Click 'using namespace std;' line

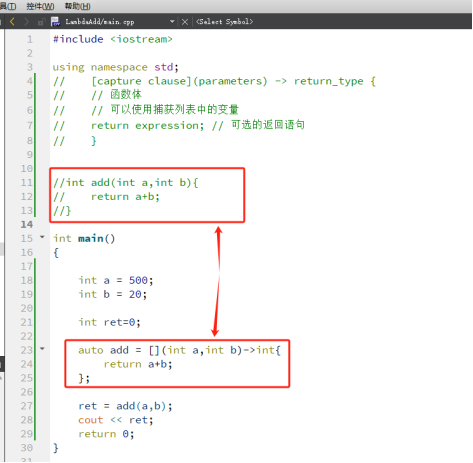[x=116, y=67]
